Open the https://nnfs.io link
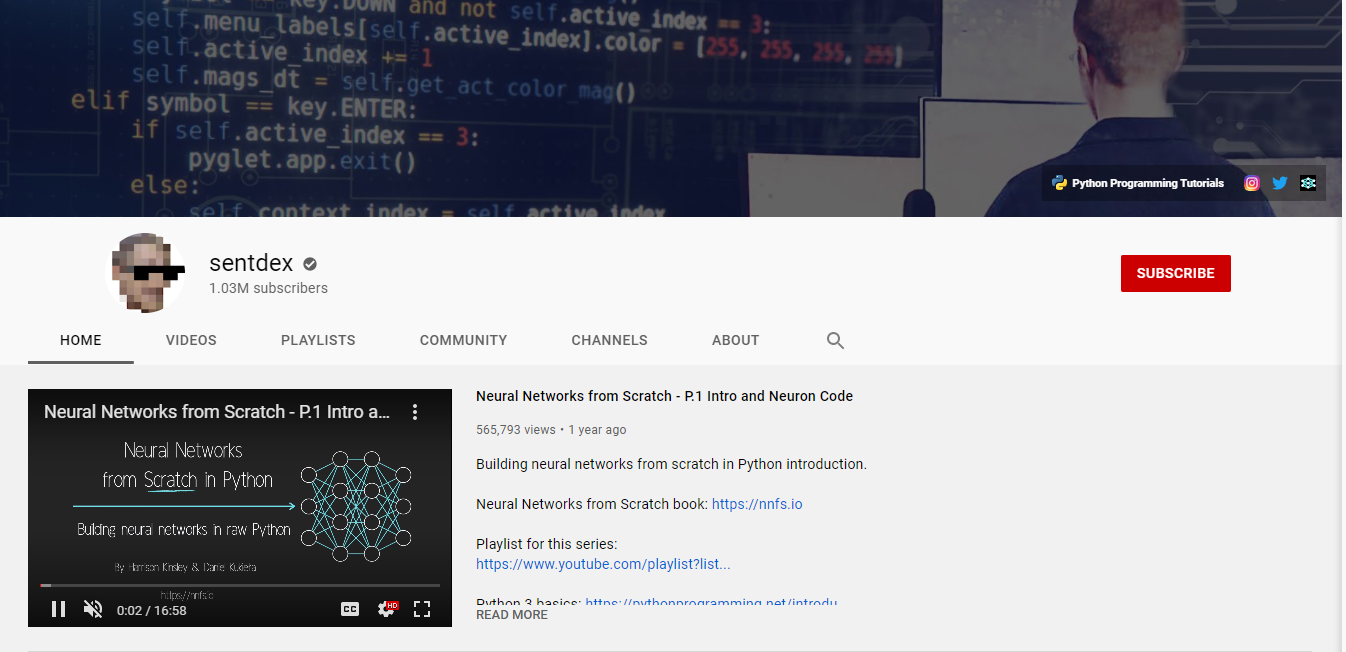 tap(757, 504)
